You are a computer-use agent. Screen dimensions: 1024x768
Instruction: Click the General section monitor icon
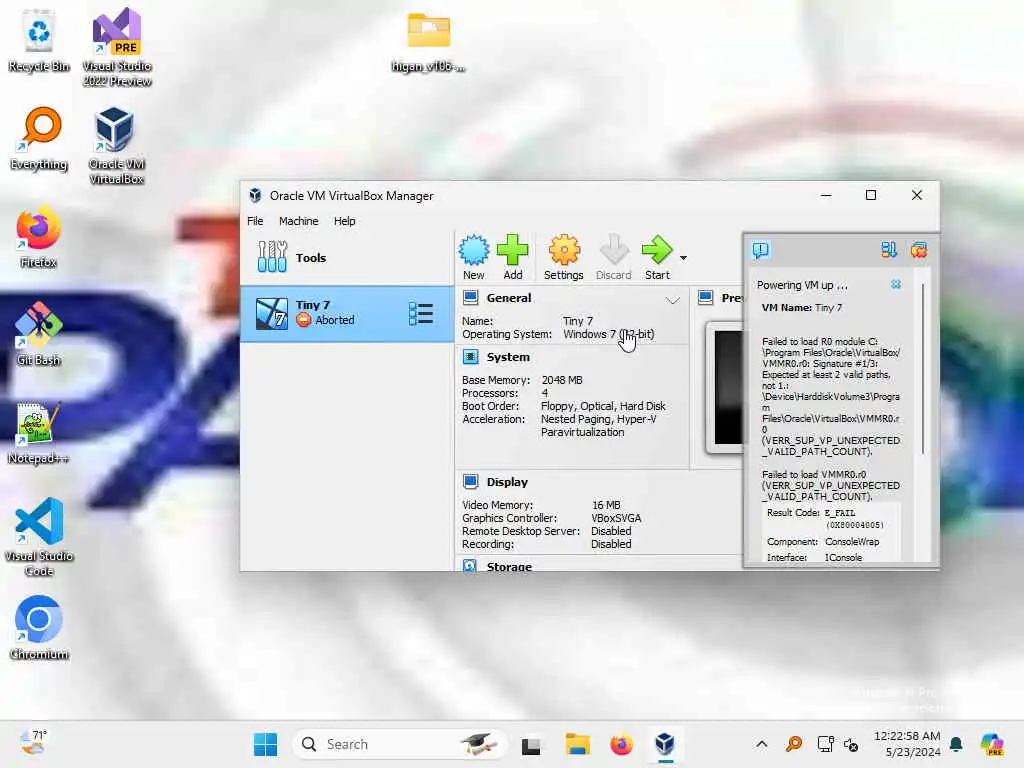[470, 298]
